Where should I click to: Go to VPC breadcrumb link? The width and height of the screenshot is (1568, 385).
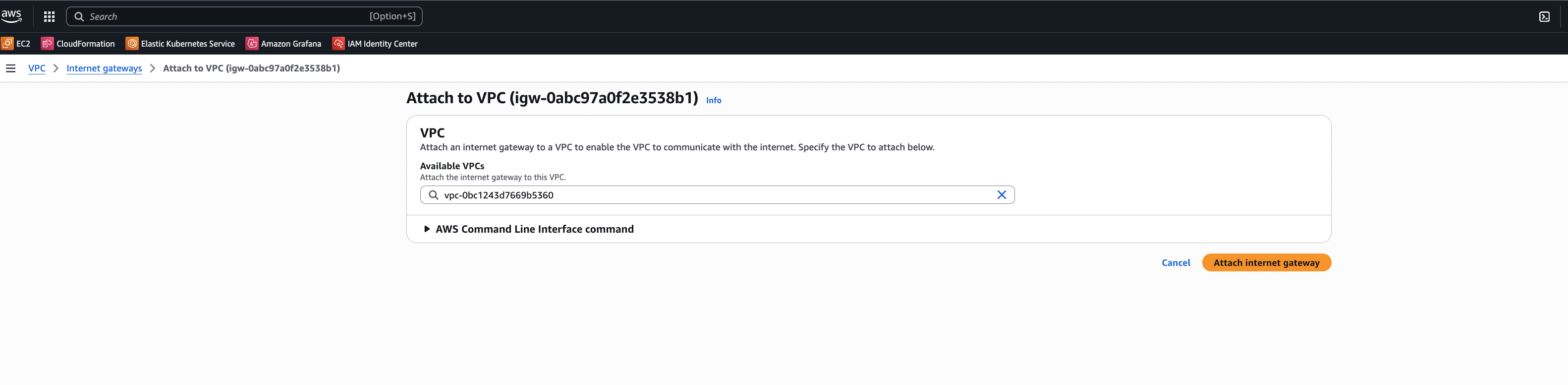click(x=37, y=68)
